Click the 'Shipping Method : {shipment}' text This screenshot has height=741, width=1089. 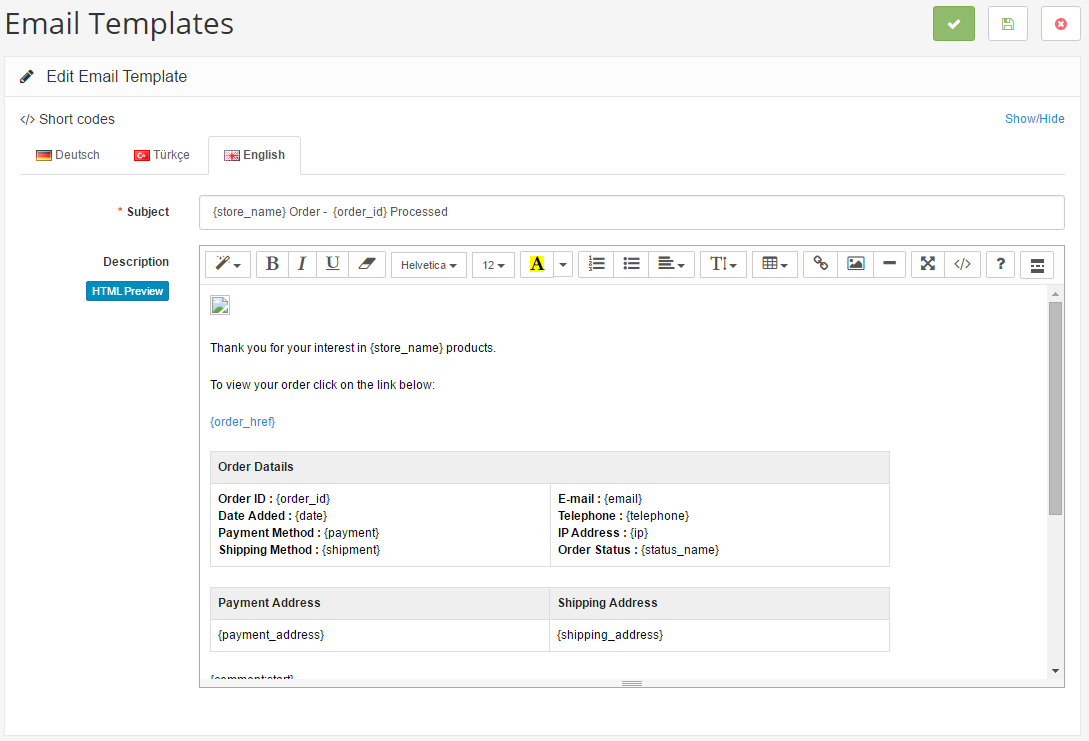pyautogui.click(x=299, y=550)
